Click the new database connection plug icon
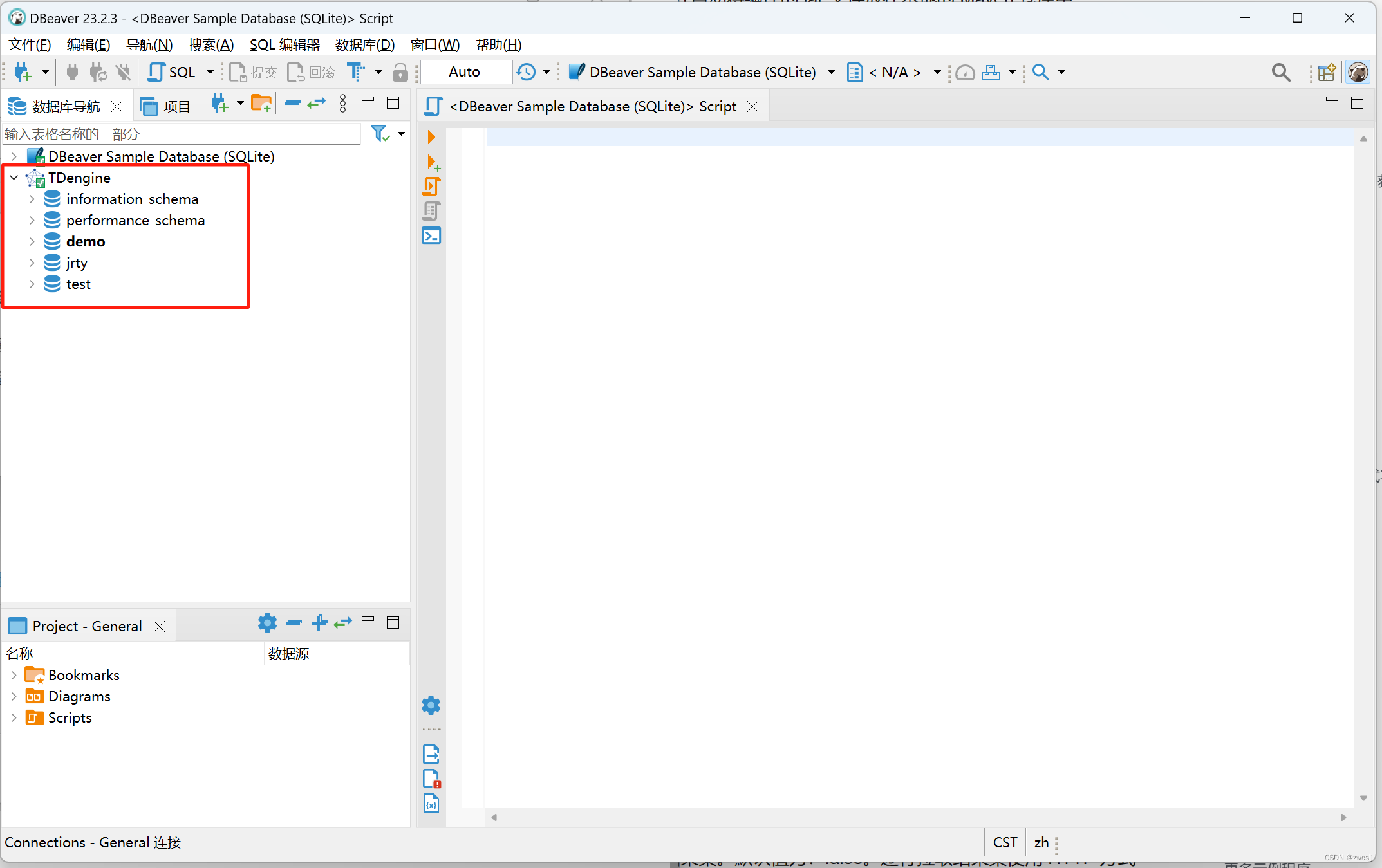The height and width of the screenshot is (868, 1382). pyautogui.click(x=22, y=72)
